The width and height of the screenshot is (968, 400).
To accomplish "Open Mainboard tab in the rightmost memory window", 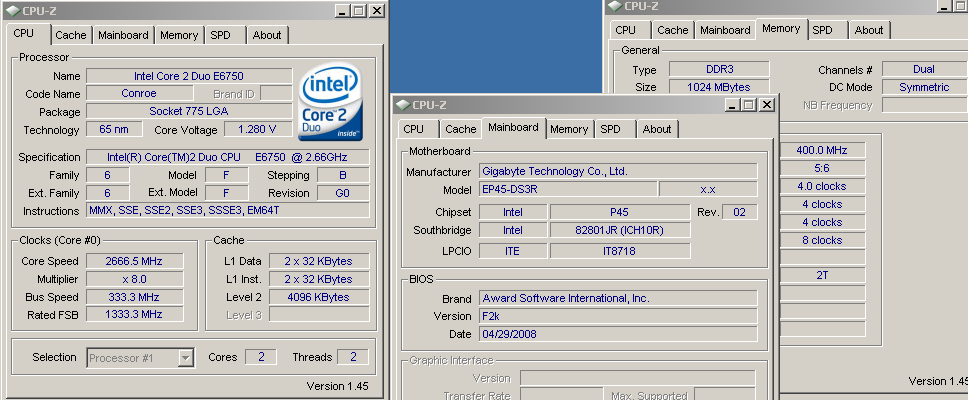I will [x=725, y=30].
